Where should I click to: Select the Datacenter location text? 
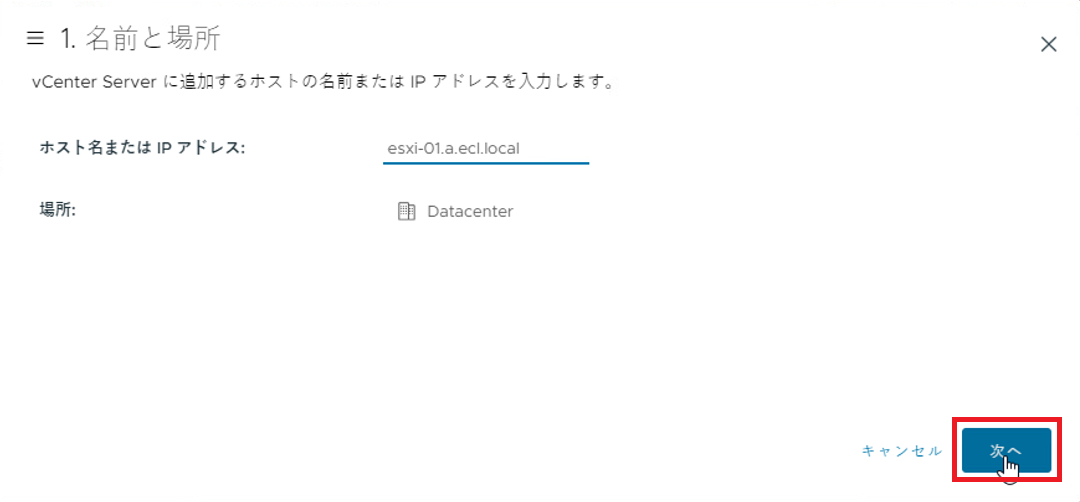click(470, 211)
